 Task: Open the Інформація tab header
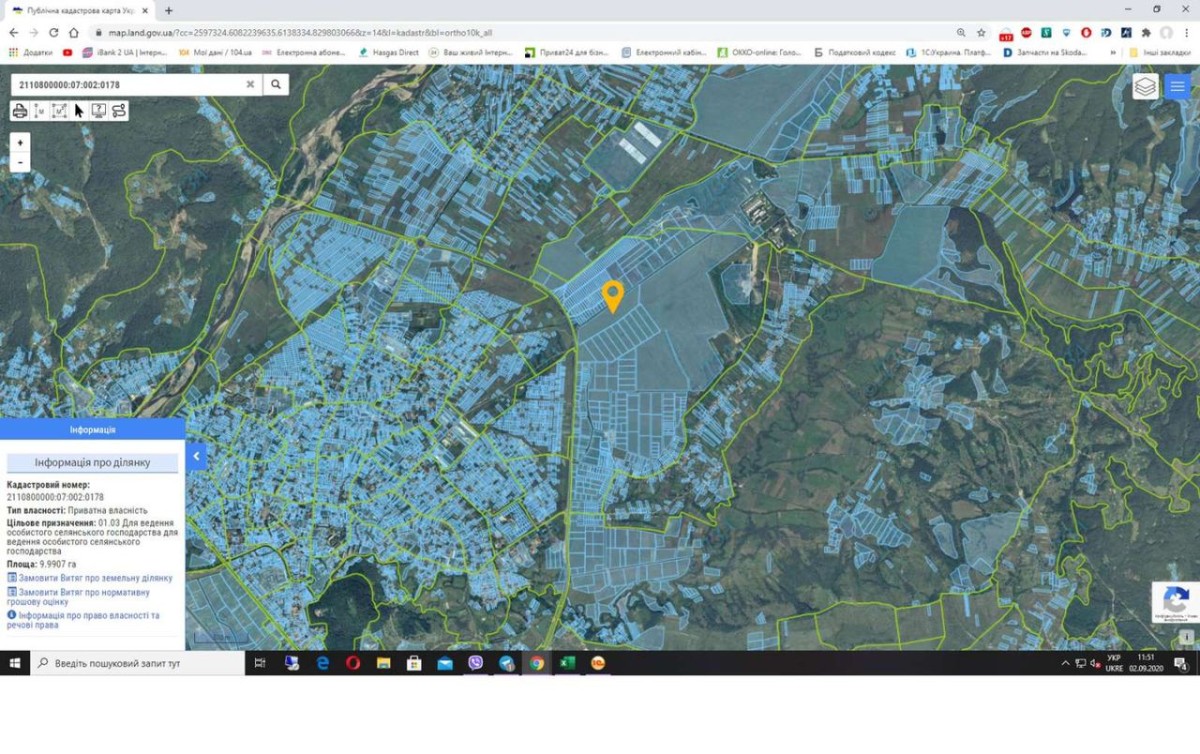coord(92,429)
